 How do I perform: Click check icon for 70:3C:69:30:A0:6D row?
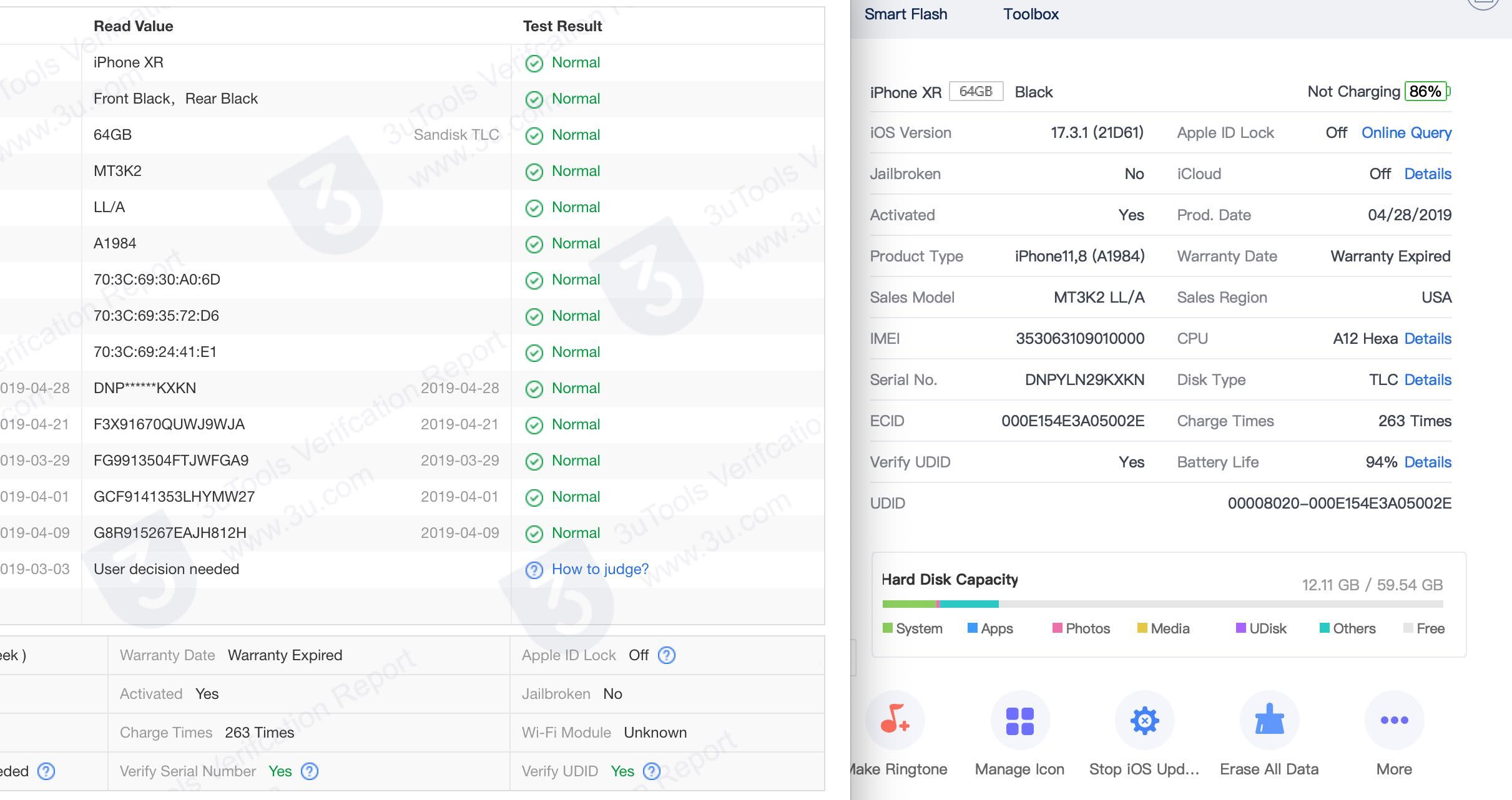click(534, 280)
